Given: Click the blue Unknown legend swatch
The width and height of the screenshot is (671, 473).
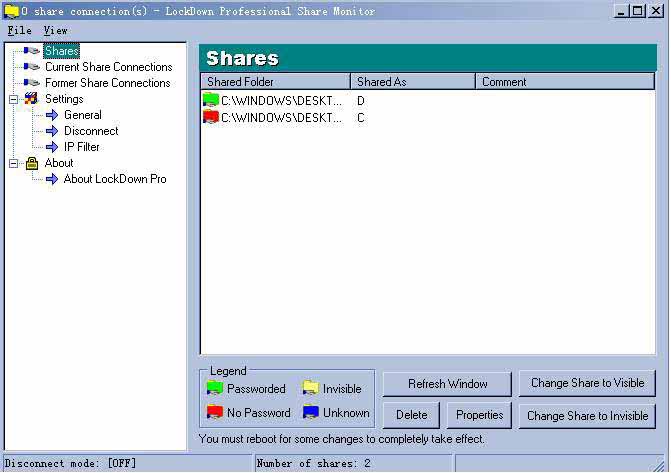Looking at the screenshot, I should tap(310, 413).
